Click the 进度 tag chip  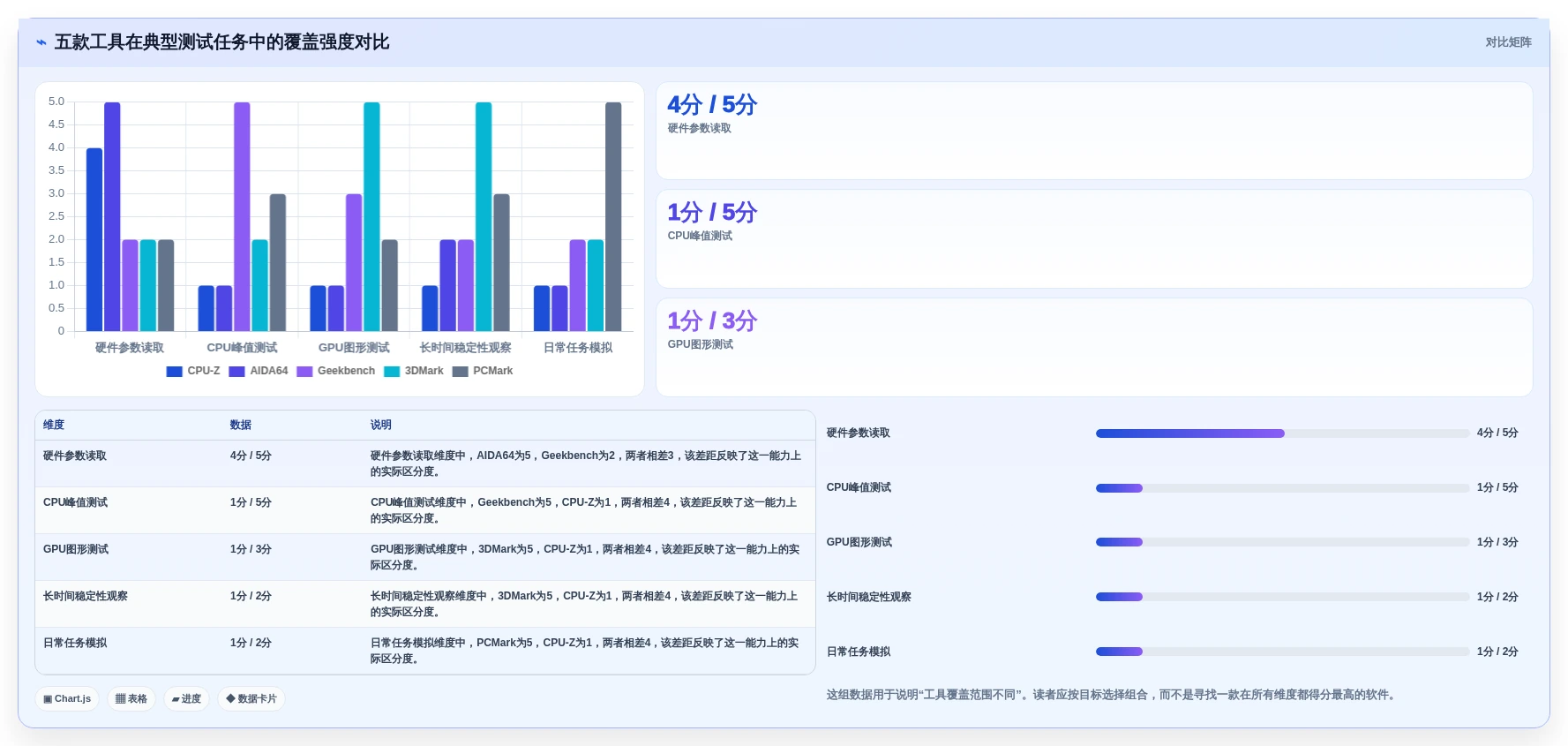click(186, 698)
